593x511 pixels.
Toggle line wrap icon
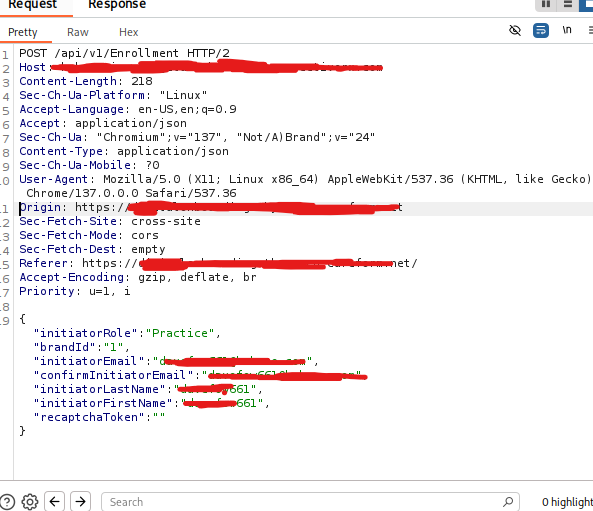coord(541,30)
